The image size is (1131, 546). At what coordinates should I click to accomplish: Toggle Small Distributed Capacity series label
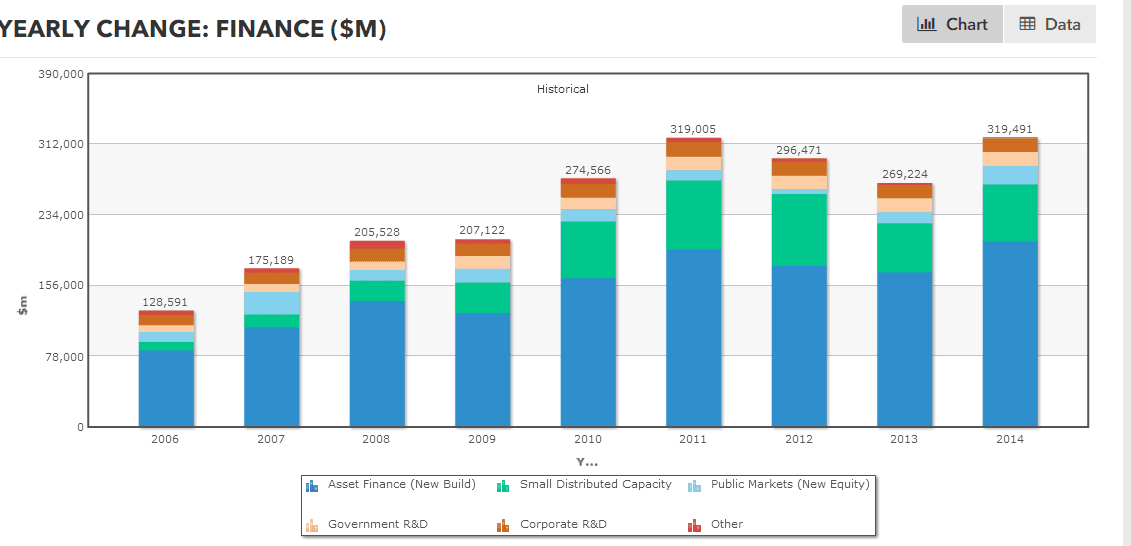coord(595,485)
